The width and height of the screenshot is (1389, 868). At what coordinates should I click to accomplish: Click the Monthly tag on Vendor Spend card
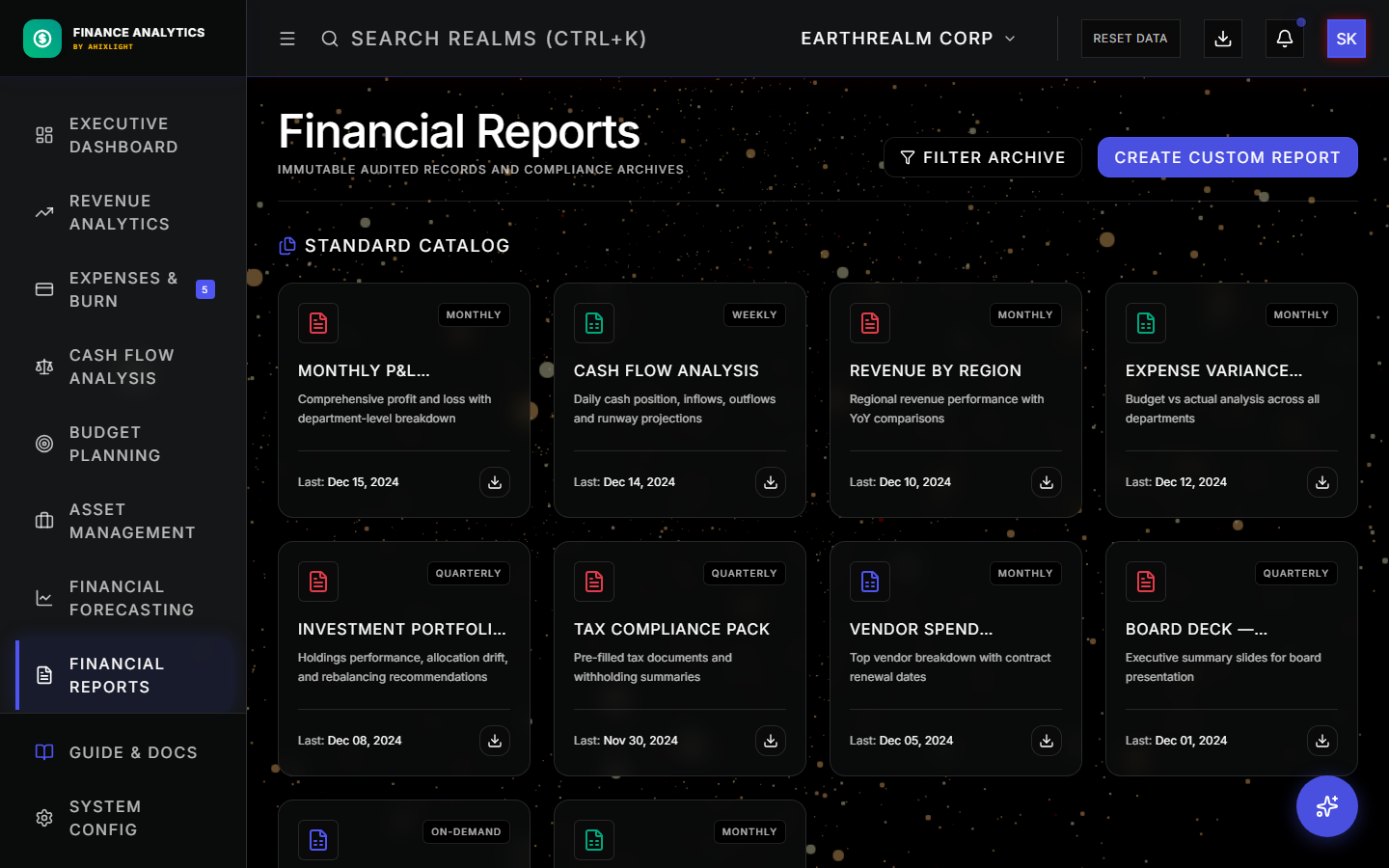pyautogui.click(x=1025, y=574)
